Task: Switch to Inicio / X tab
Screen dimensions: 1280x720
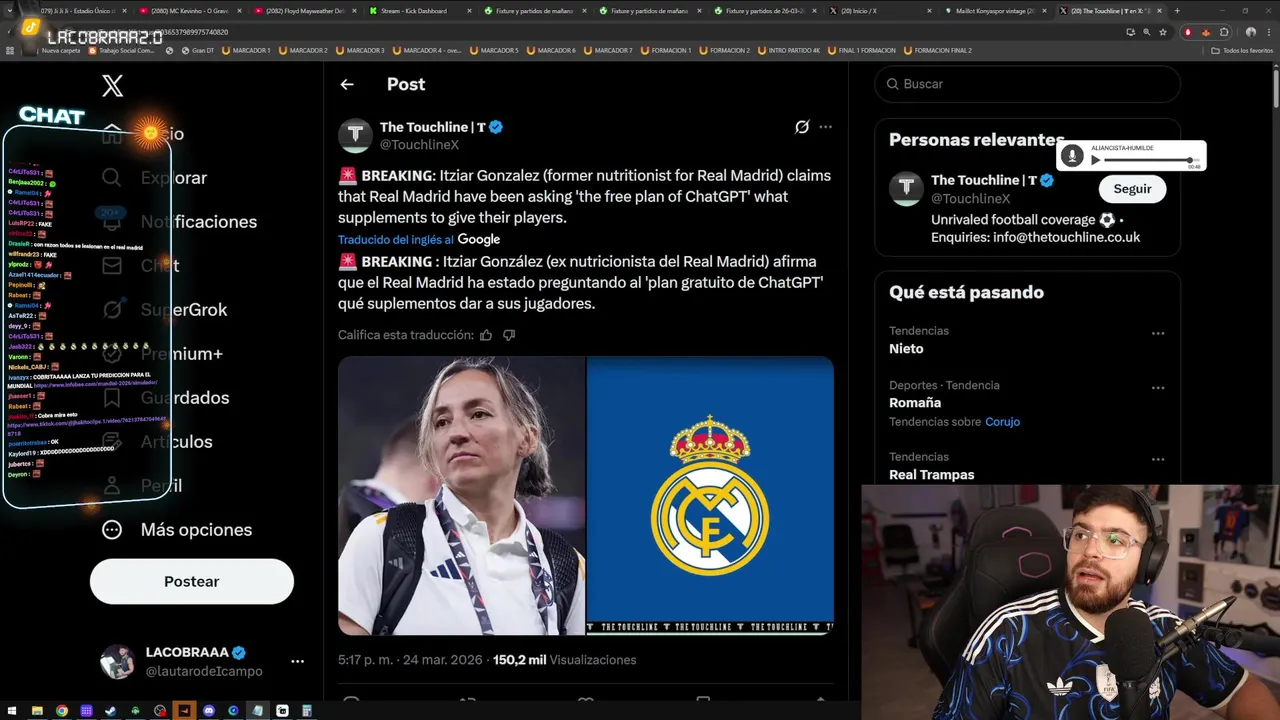Action: pos(880,11)
